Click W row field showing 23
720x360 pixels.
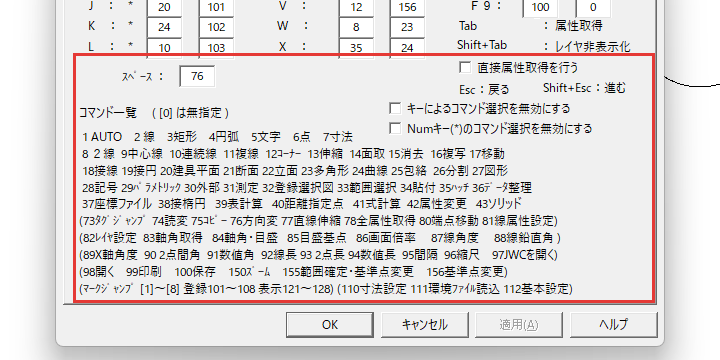pyautogui.click(x=407, y=27)
